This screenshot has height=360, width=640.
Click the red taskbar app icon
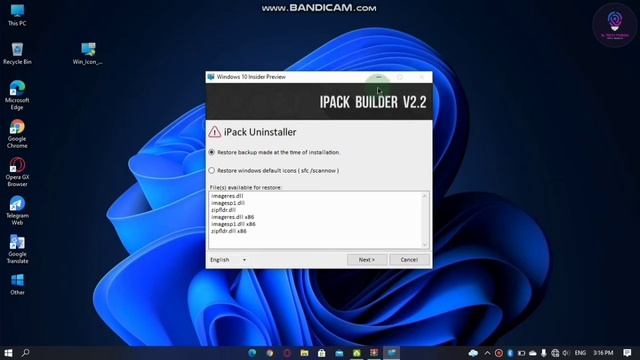[374, 353]
